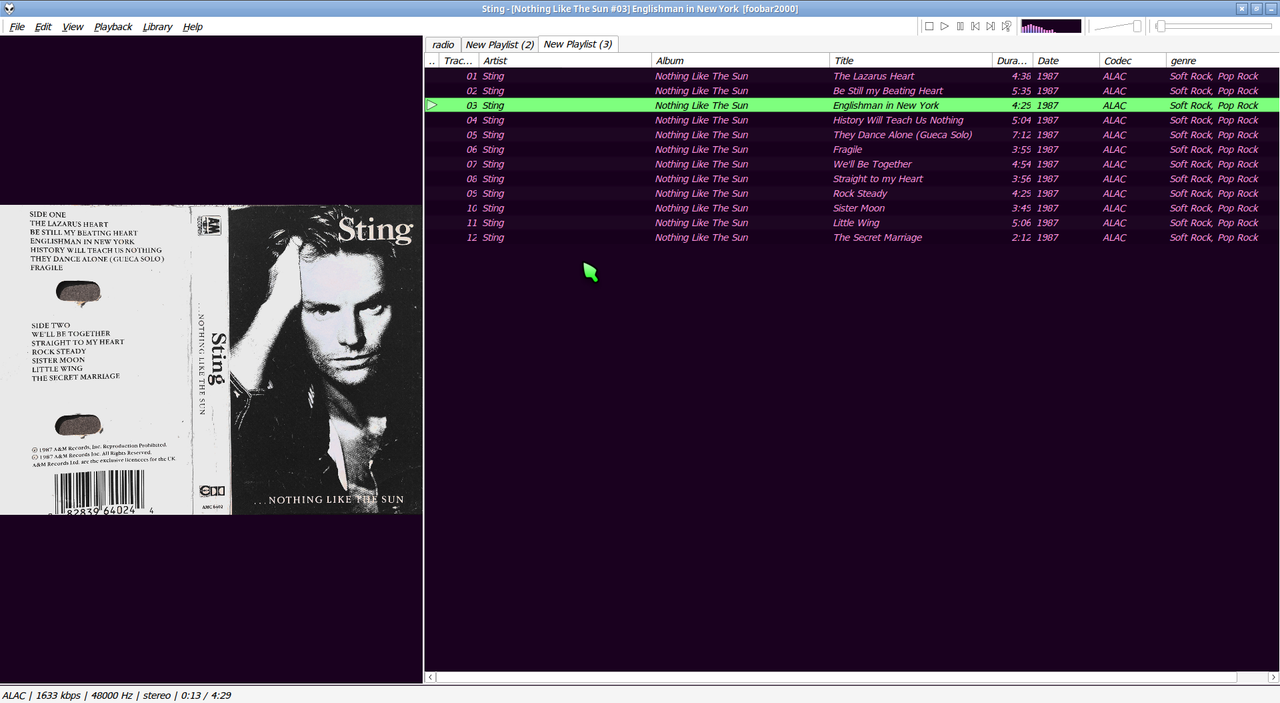
Task: Select track Be Still my Beating Heart
Action: coord(852,91)
